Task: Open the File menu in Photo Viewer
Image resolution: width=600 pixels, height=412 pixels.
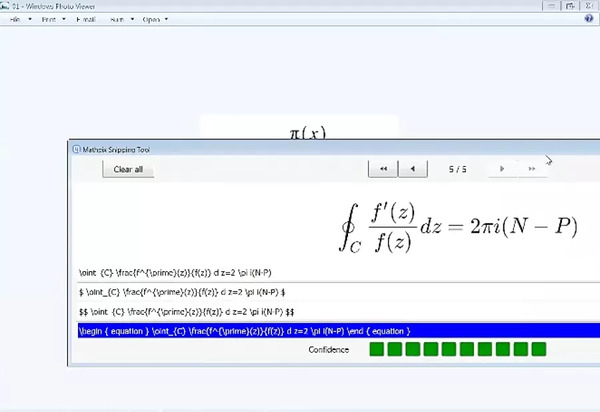Action: [x=15, y=19]
